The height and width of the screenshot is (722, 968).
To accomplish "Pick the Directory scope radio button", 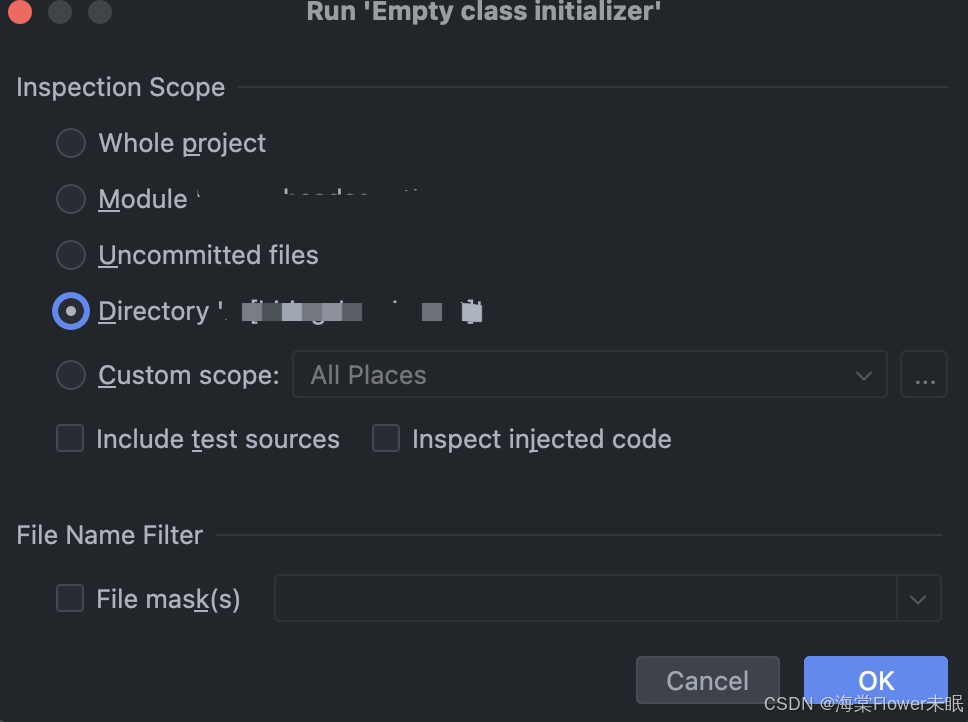I will tap(71, 311).
